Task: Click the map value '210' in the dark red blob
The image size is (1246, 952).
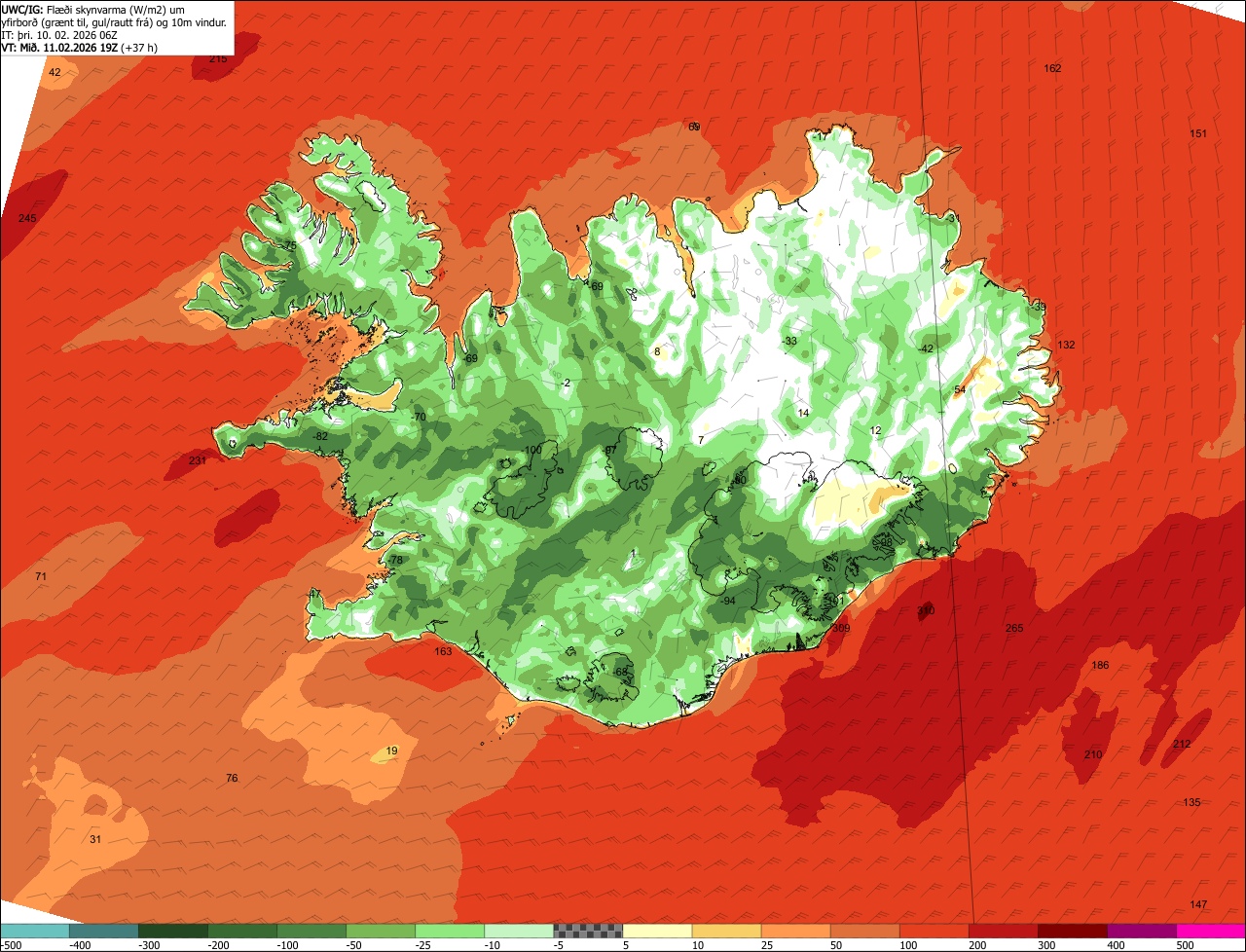Action: pyautogui.click(x=1093, y=754)
